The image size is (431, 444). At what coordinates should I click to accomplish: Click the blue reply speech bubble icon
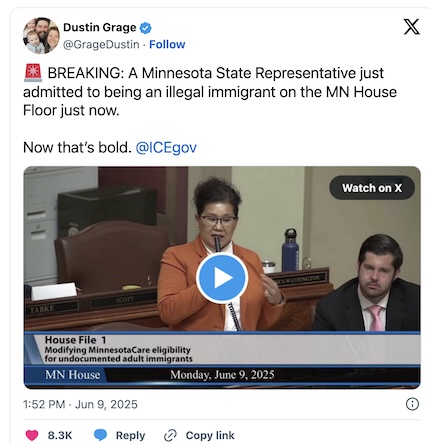point(100,435)
